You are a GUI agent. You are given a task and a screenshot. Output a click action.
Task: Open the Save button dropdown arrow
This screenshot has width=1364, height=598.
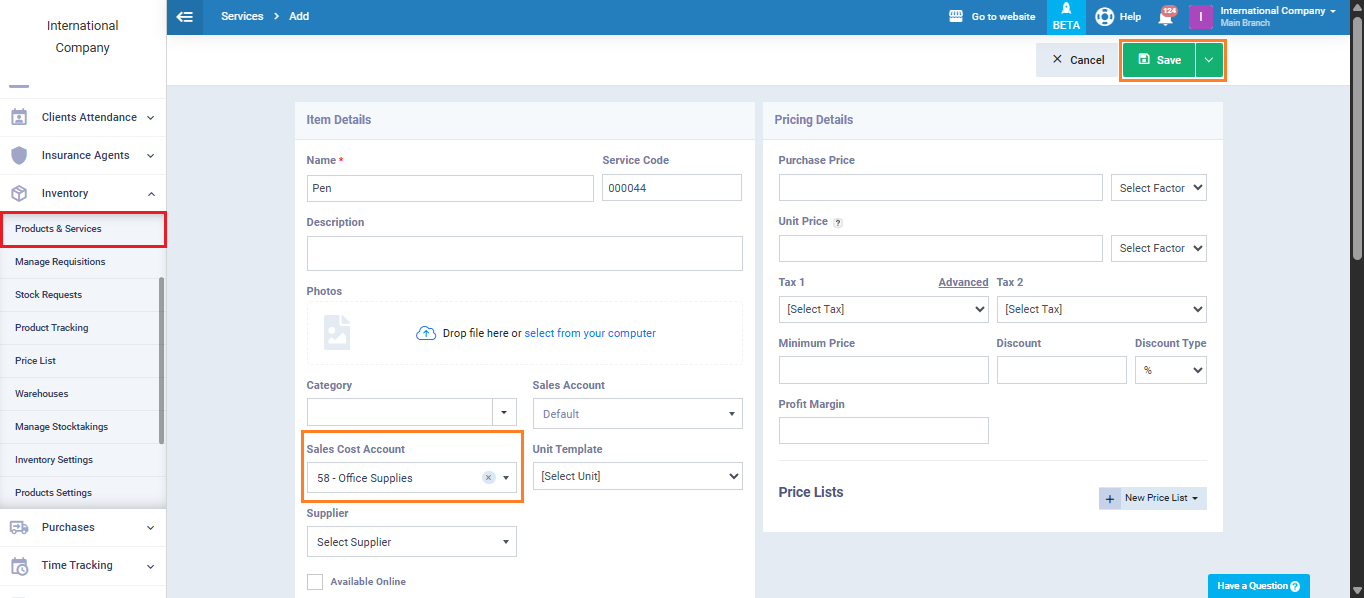click(1209, 60)
